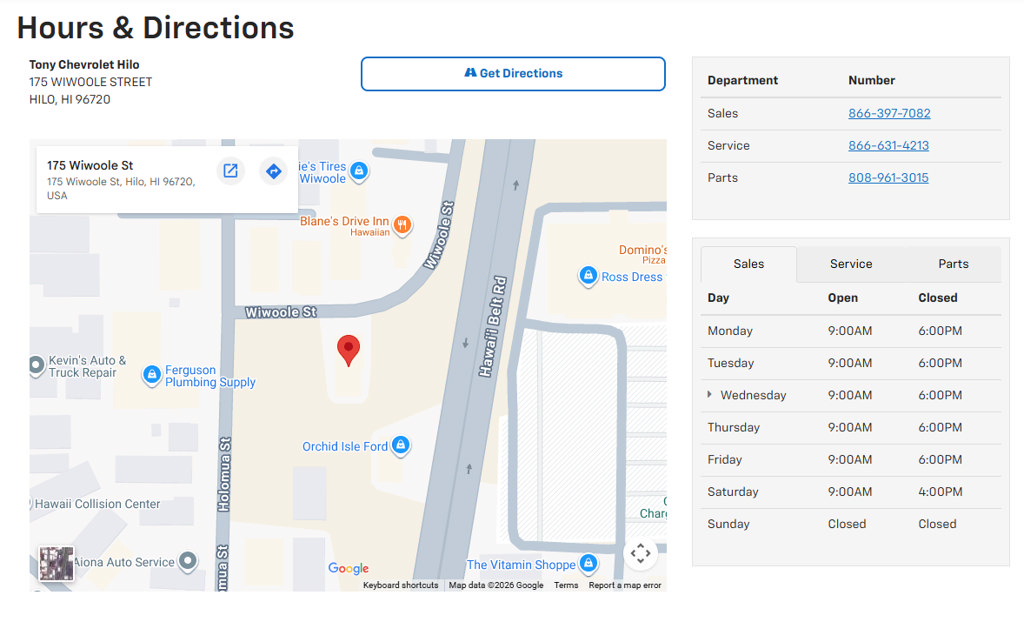The width and height of the screenshot is (1024, 622).
Task: Call Parts number 808-961-3015
Action: point(888,178)
